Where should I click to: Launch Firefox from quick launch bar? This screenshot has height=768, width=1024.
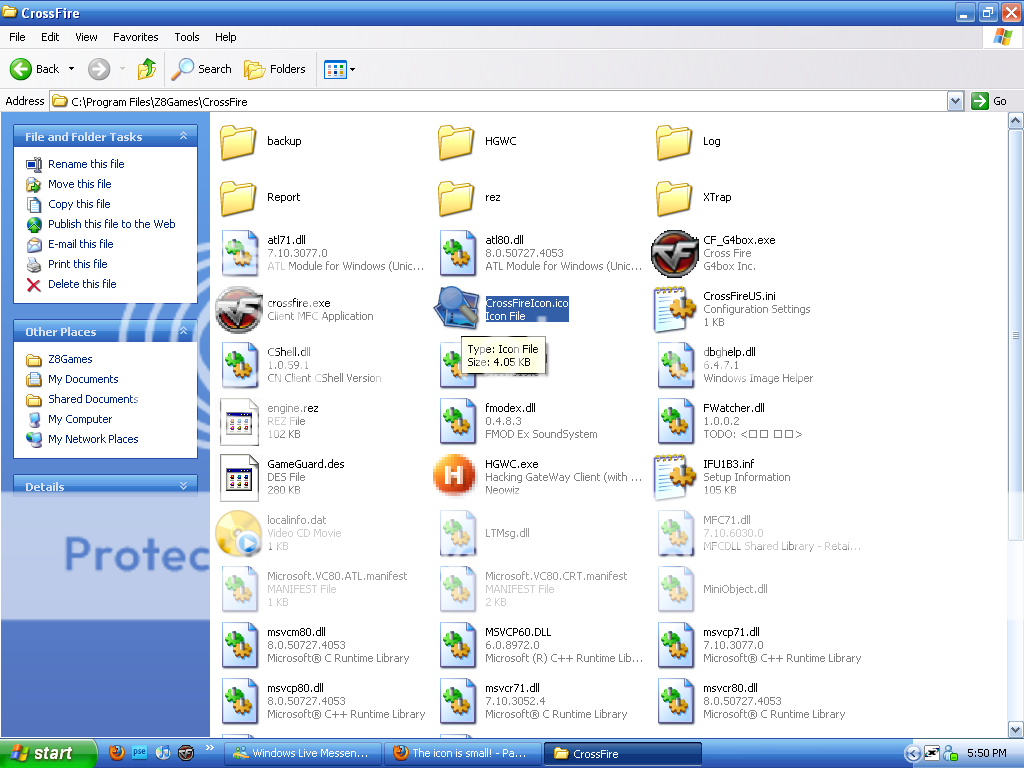(117, 753)
